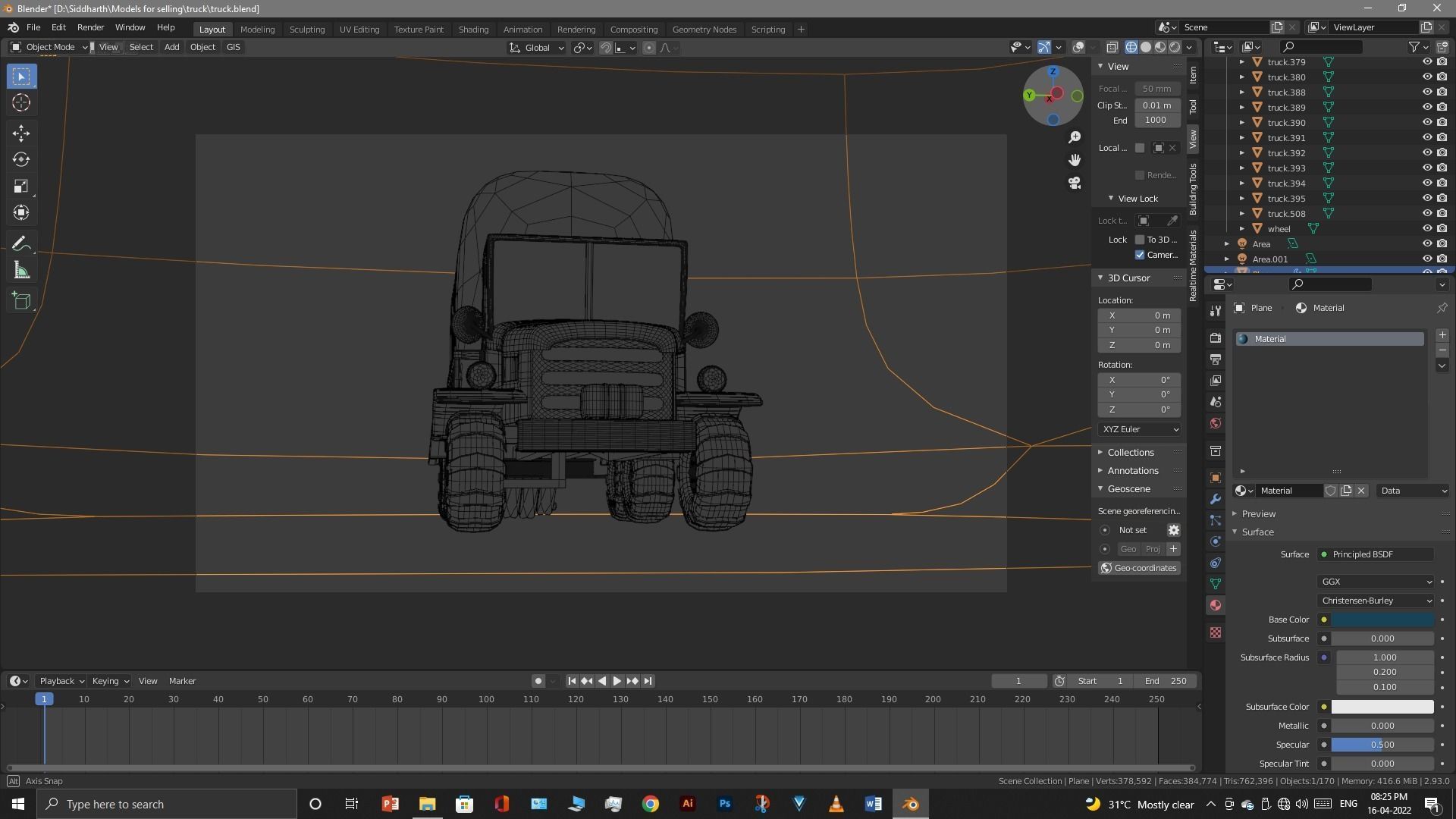Select the Select Box tool
This screenshot has height=819, width=1456.
tap(21, 77)
